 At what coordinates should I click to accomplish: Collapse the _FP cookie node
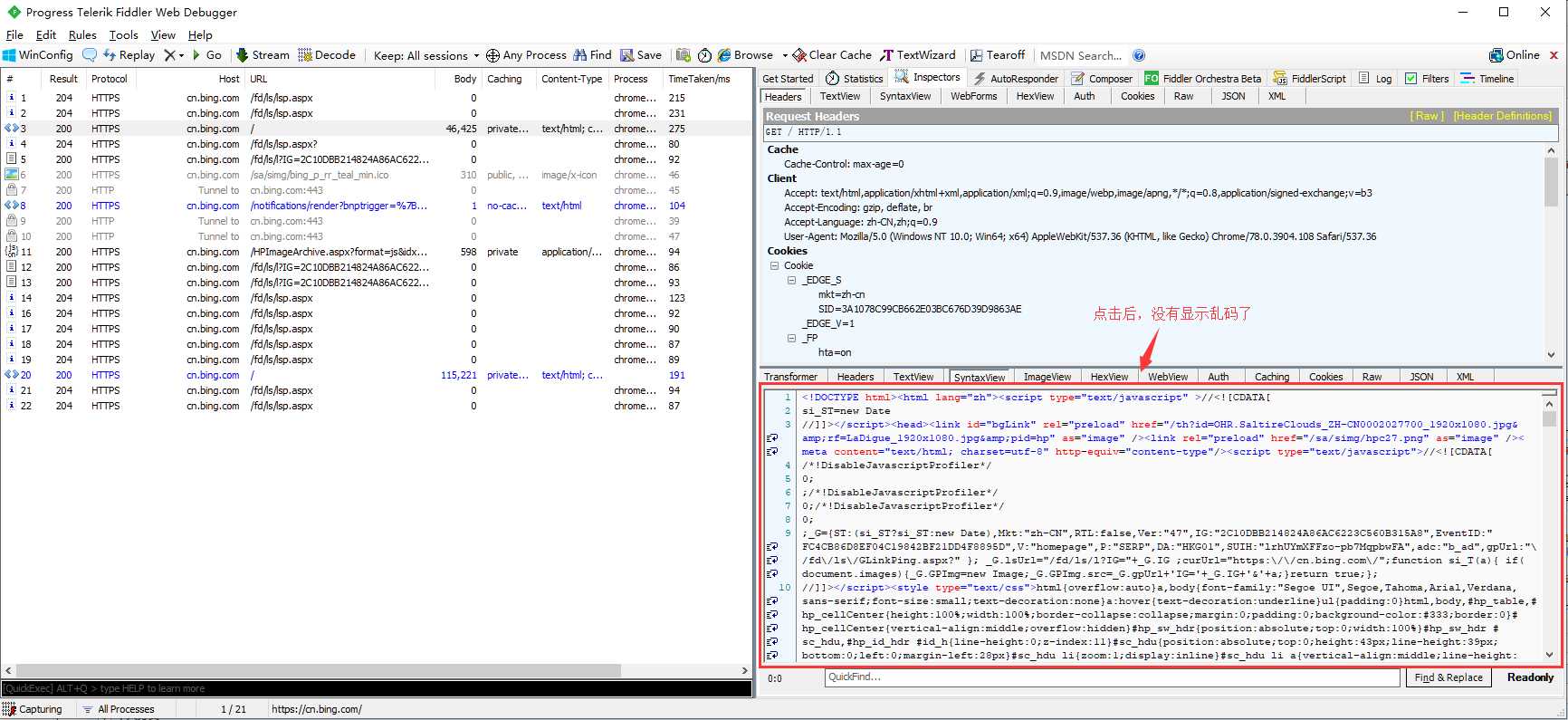pyautogui.click(x=791, y=338)
